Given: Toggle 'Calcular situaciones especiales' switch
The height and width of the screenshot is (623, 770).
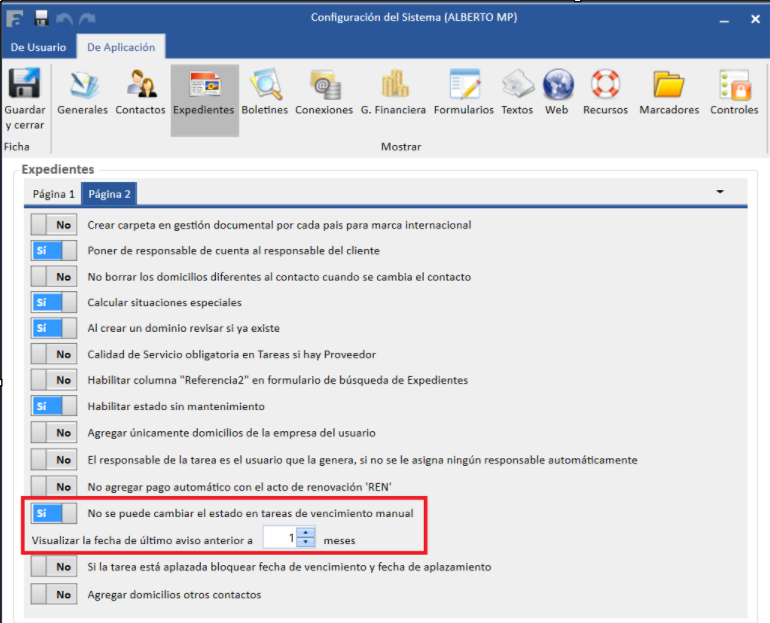Looking at the screenshot, I should (54, 302).
